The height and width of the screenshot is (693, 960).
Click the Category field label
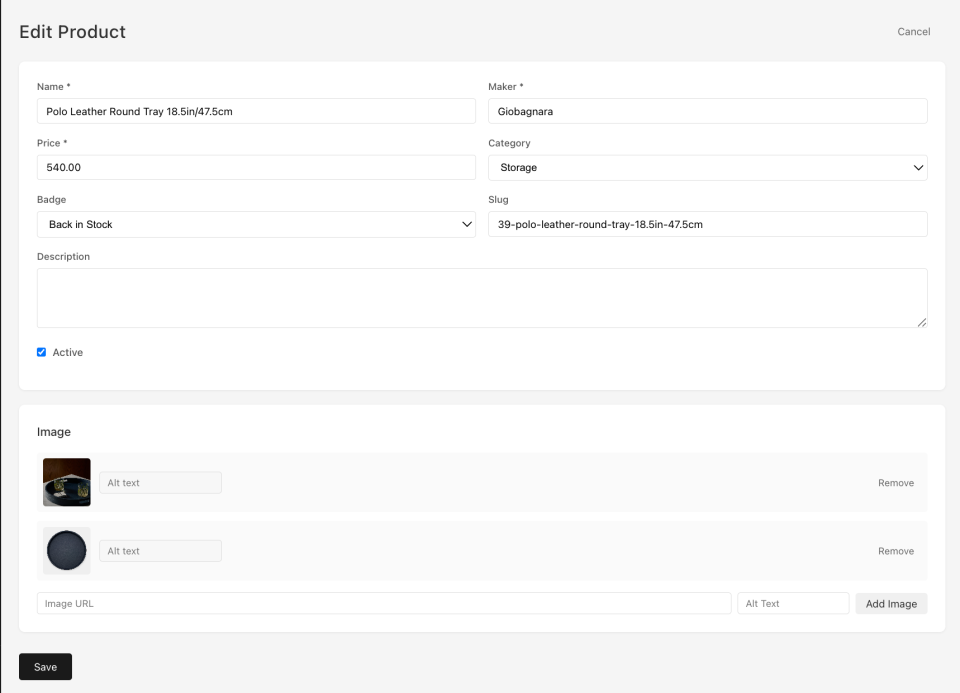point(509,143)
